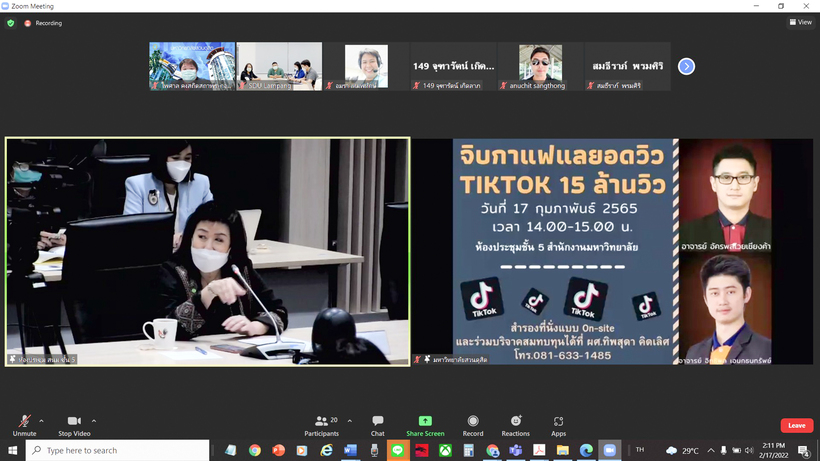Select the สมธีราภ์ พรมศิริ participant tile

point(628,66)
